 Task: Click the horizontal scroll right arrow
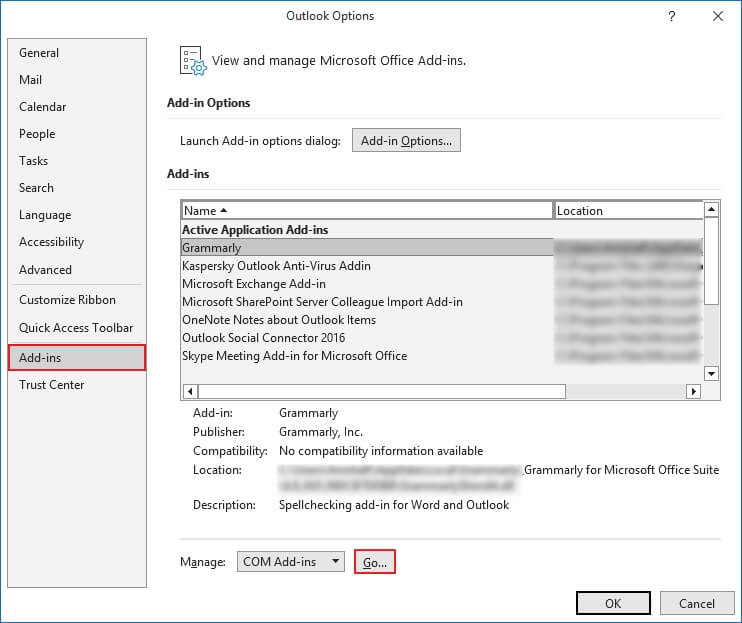(693, 391)
